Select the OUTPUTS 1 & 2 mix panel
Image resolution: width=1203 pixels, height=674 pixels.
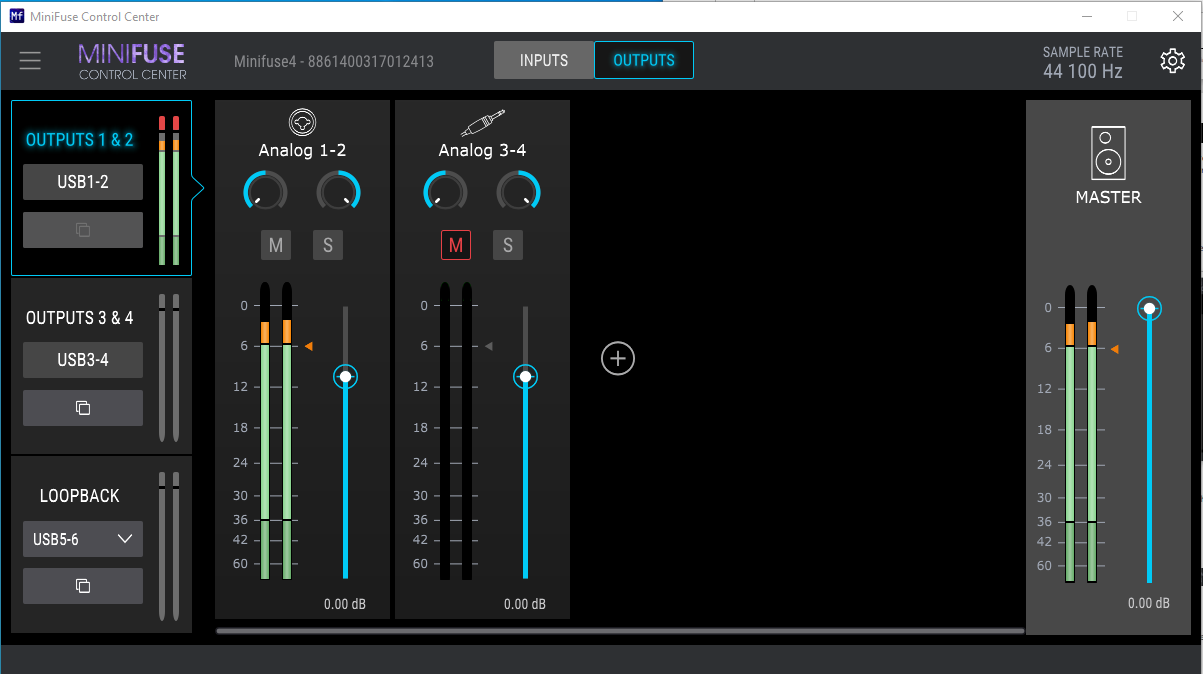(101, 188)
